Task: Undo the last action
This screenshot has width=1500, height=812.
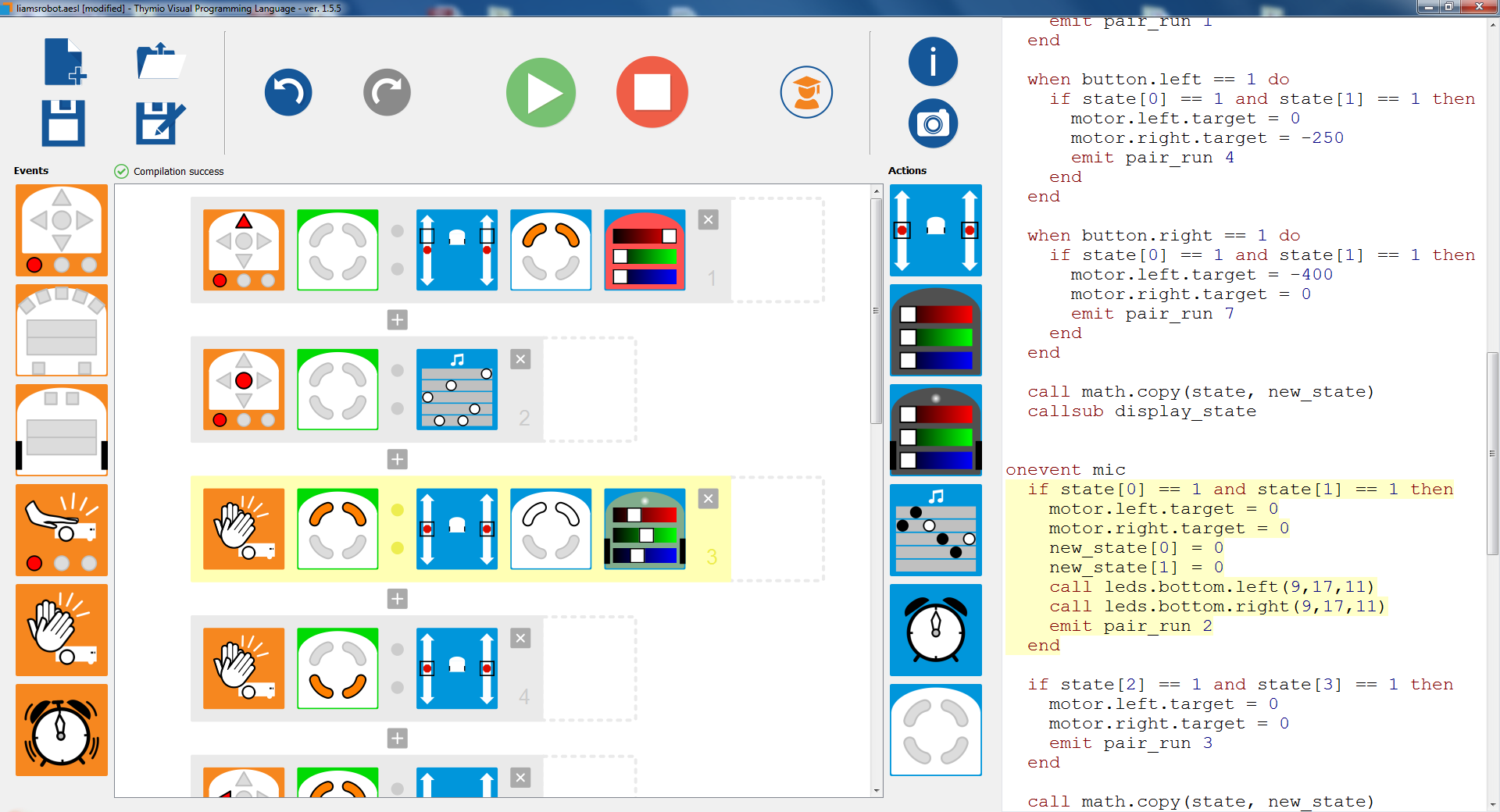Action: tap(288, 92)
